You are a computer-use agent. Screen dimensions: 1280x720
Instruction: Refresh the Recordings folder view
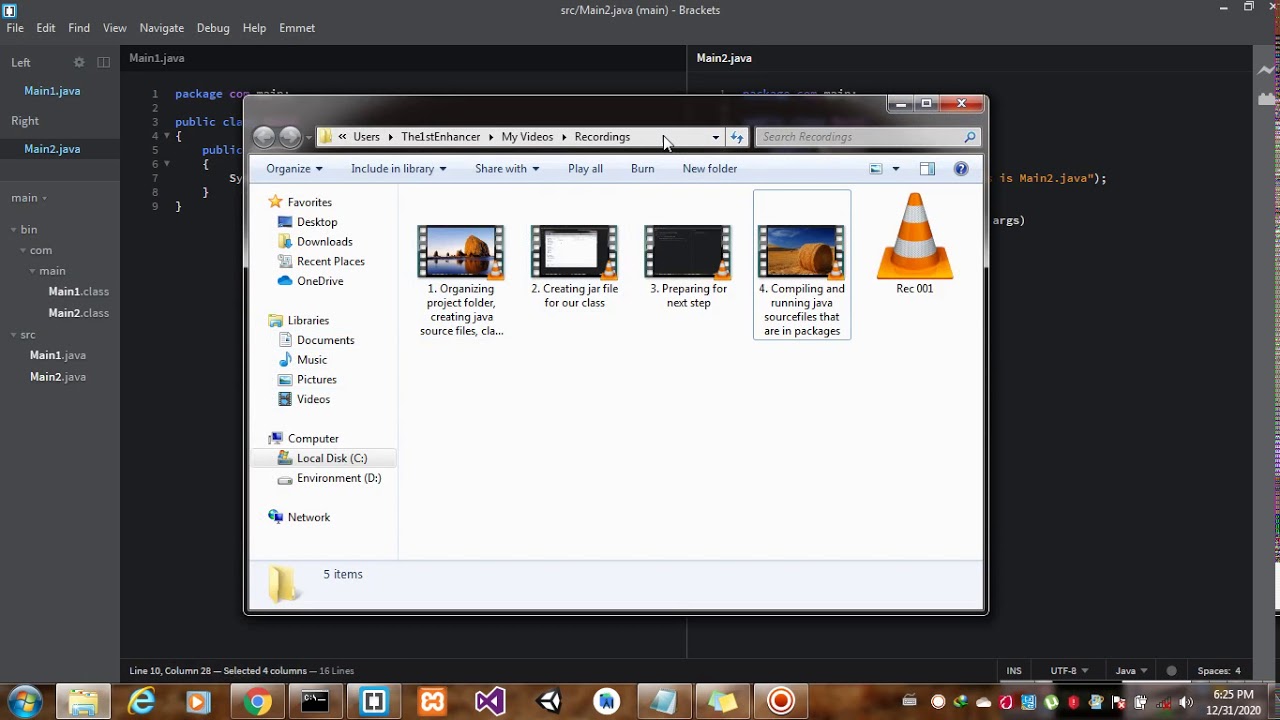(x=737, y=137)
